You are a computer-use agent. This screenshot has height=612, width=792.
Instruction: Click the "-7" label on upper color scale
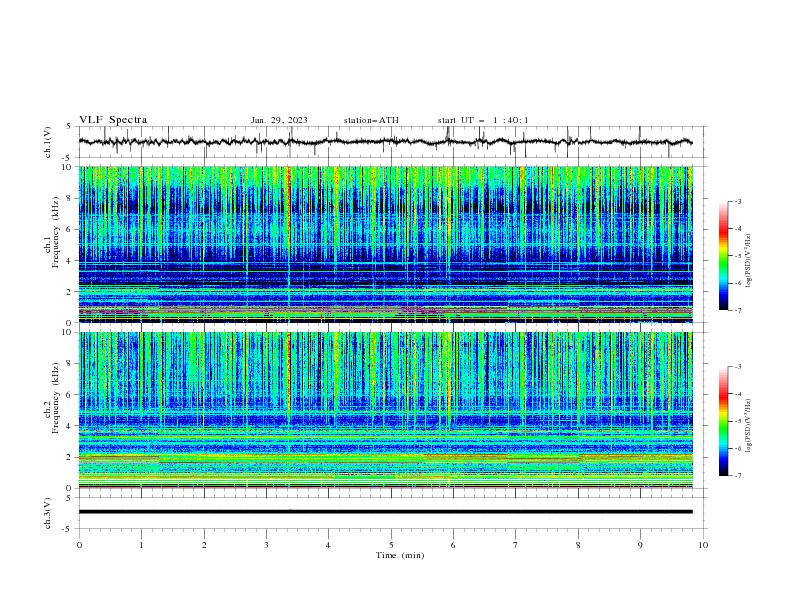coord(738,310)
